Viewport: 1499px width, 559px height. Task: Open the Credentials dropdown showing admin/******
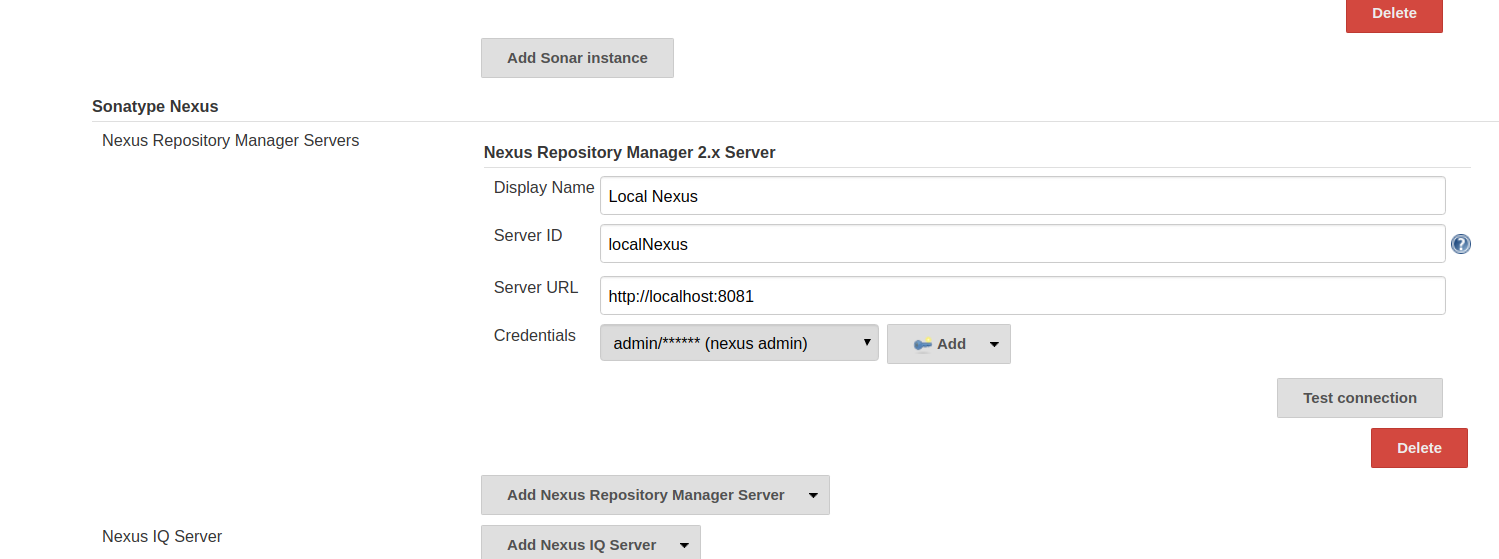coord(739,343)
